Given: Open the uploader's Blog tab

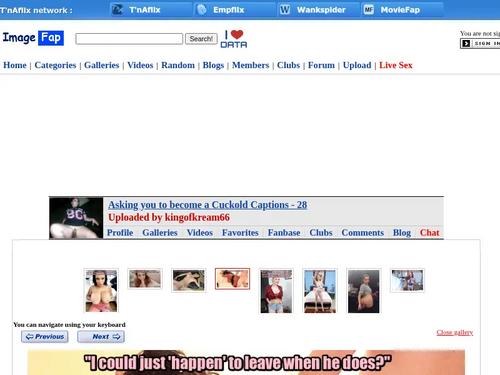Looking at the screenshot, I should click(402, 233).
